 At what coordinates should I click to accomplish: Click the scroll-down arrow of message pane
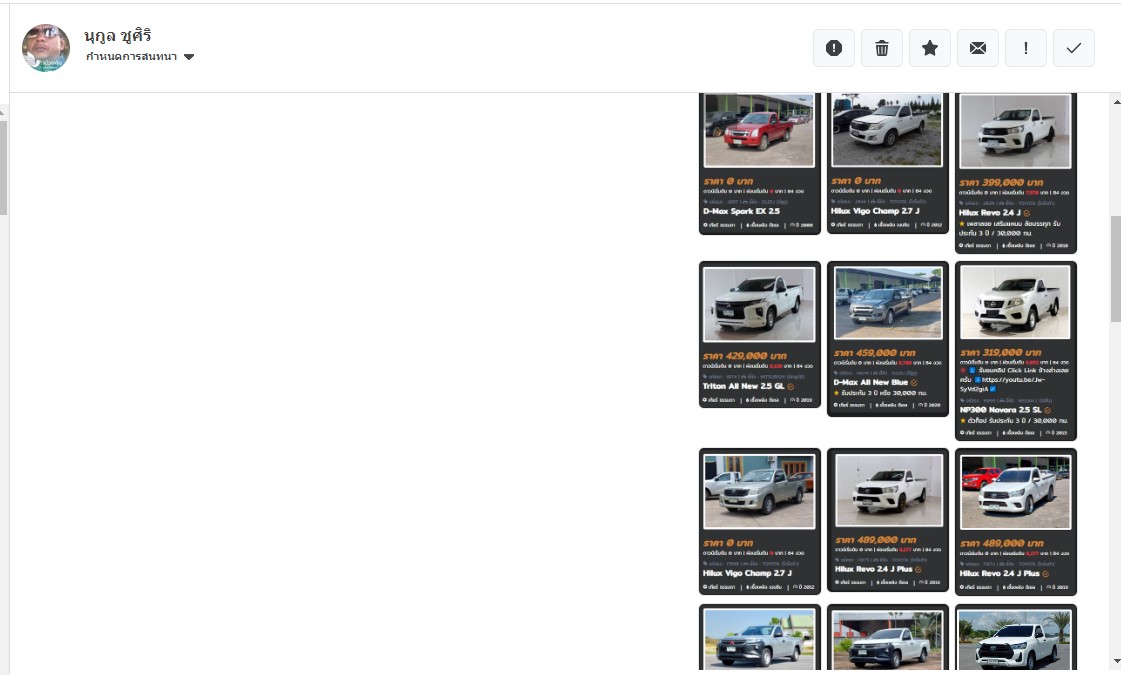coord(1116,661)
